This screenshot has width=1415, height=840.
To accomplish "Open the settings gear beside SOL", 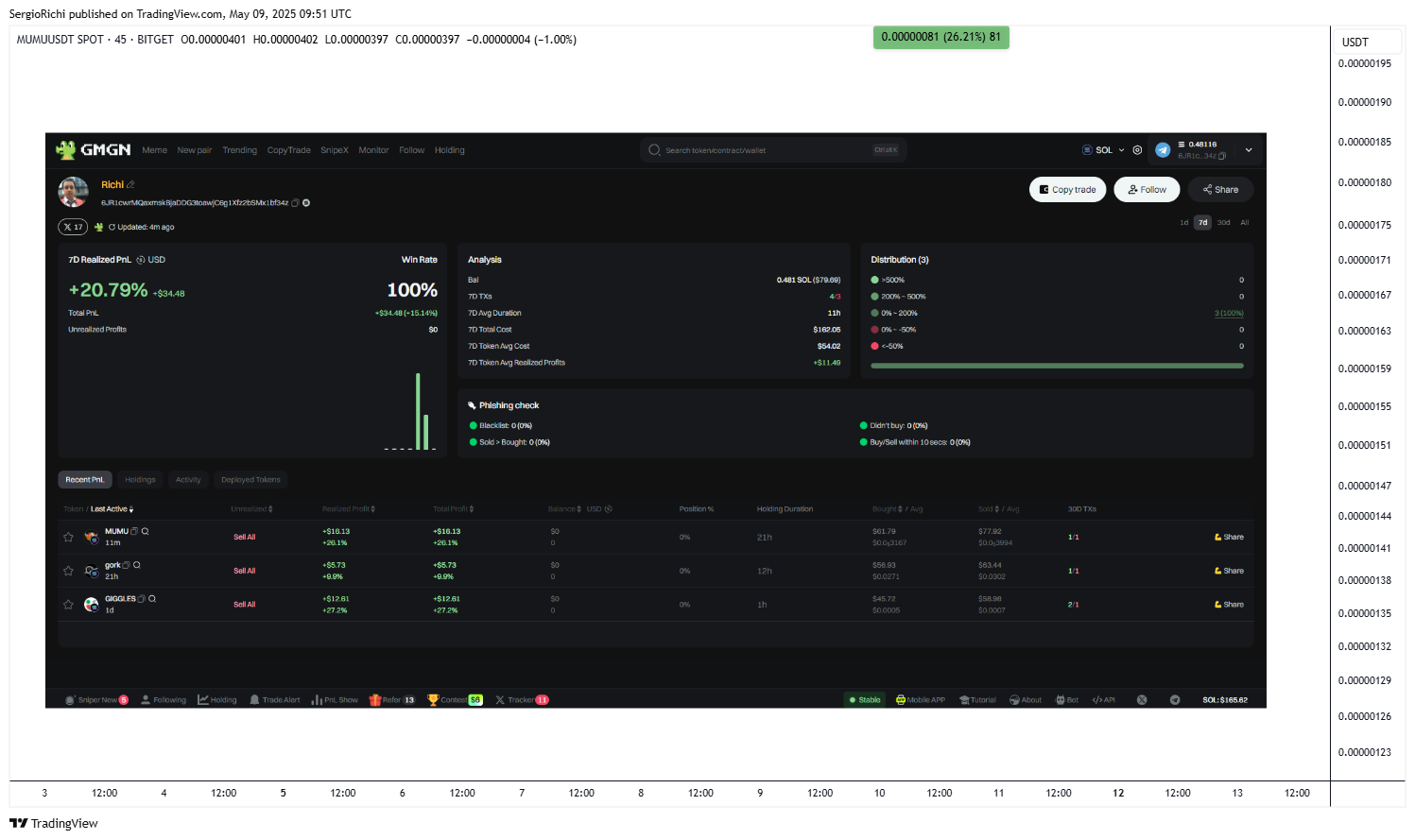I will tap(1137, 150).
